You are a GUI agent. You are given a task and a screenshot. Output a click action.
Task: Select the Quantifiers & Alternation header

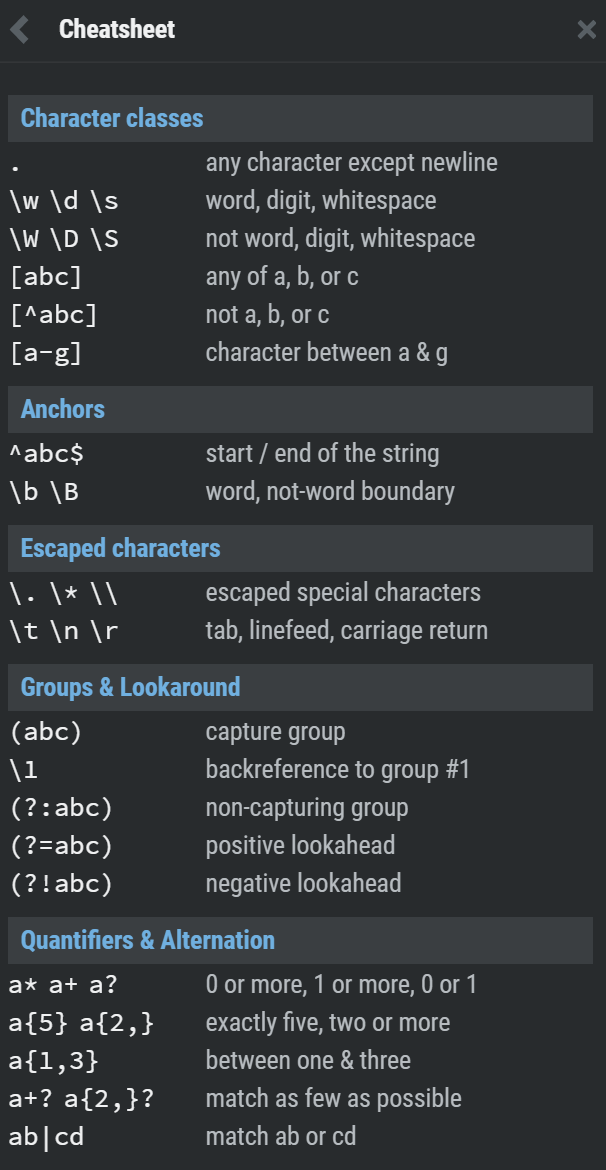click(148, 940)
